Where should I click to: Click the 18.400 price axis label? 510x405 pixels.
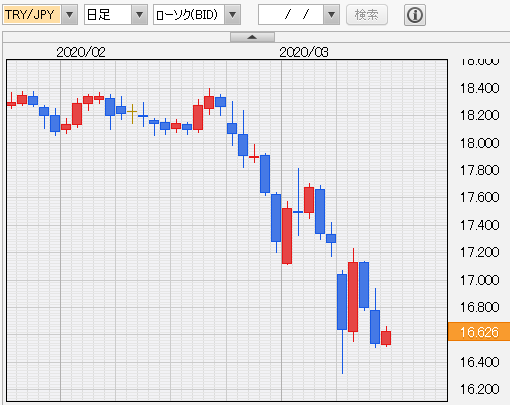479,88
